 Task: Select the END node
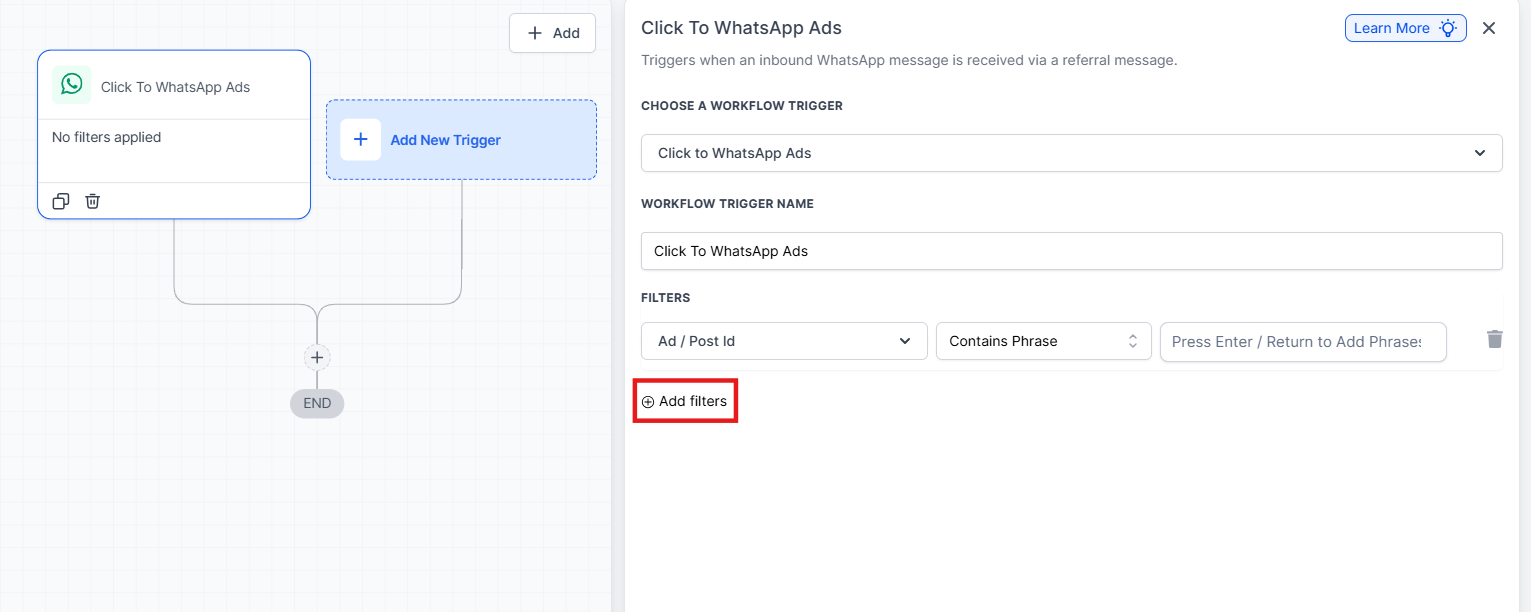317,404
